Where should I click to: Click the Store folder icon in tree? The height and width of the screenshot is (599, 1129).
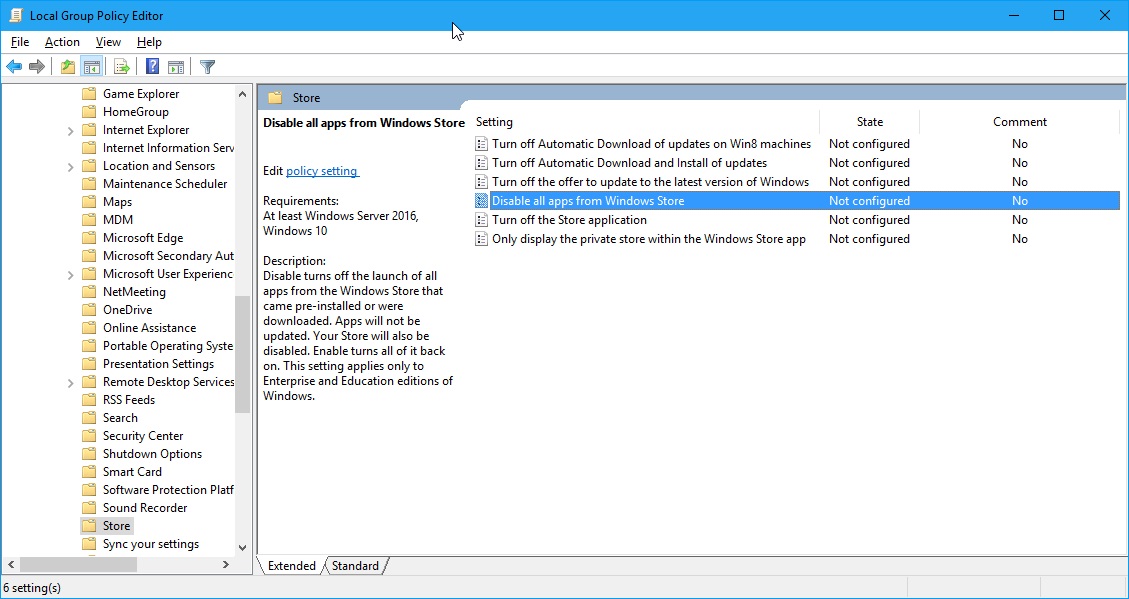89,526
